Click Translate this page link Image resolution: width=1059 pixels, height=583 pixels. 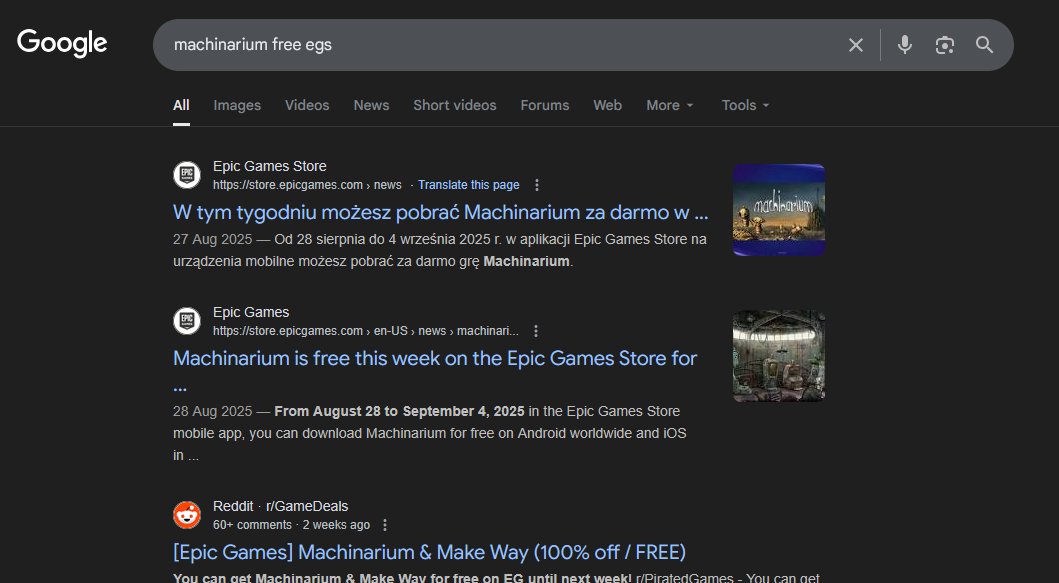[x=468, y=185]
